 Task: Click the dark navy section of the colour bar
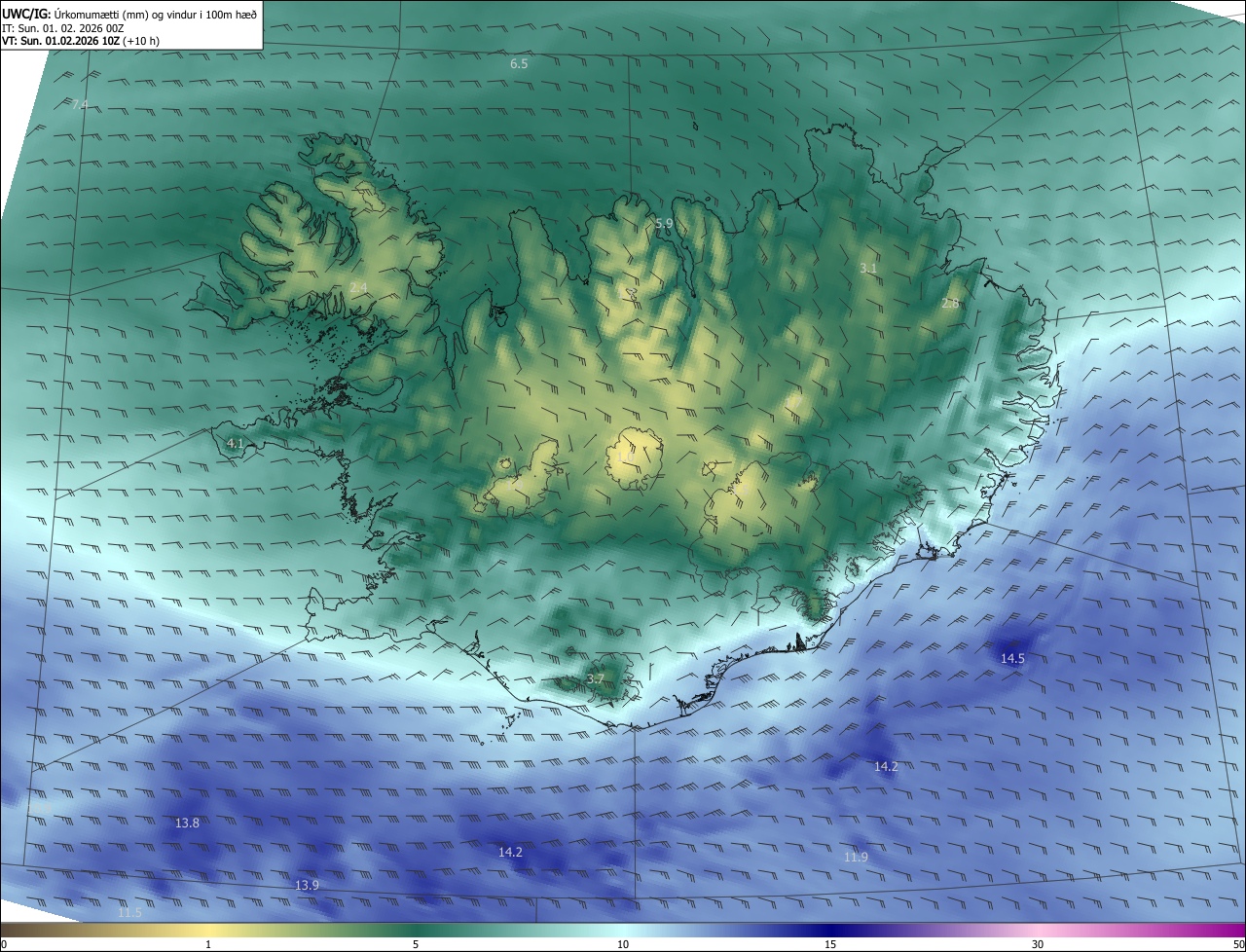(x=830, y=930)
